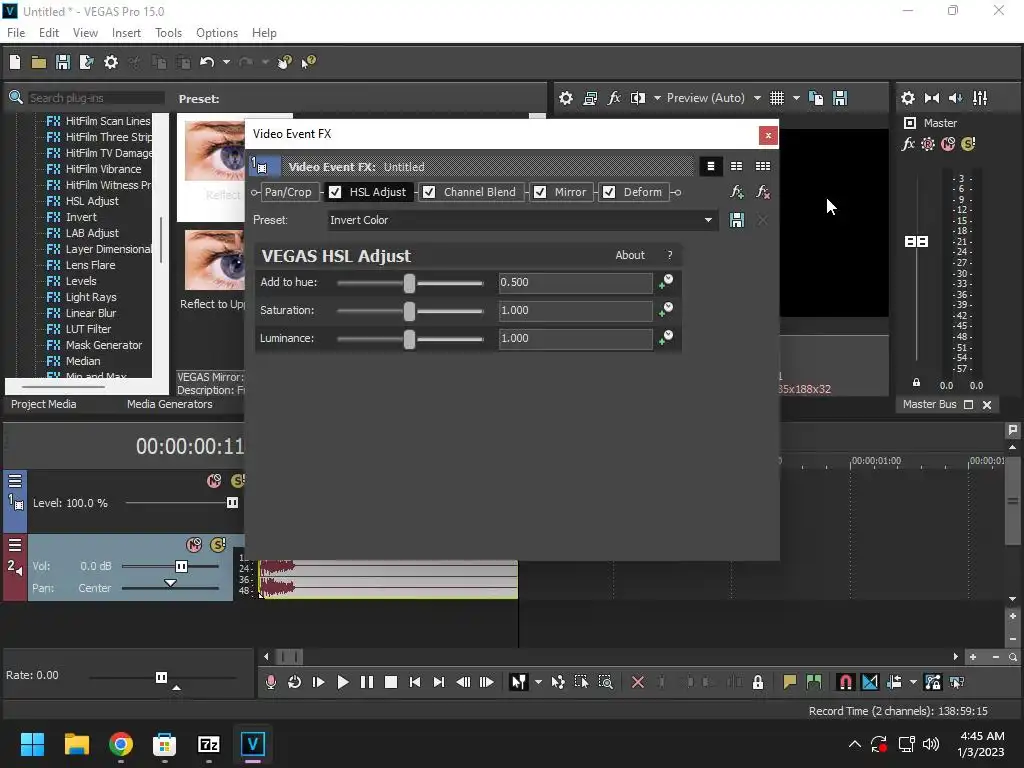Select the Pan/Crop chain button

[288, 192]
